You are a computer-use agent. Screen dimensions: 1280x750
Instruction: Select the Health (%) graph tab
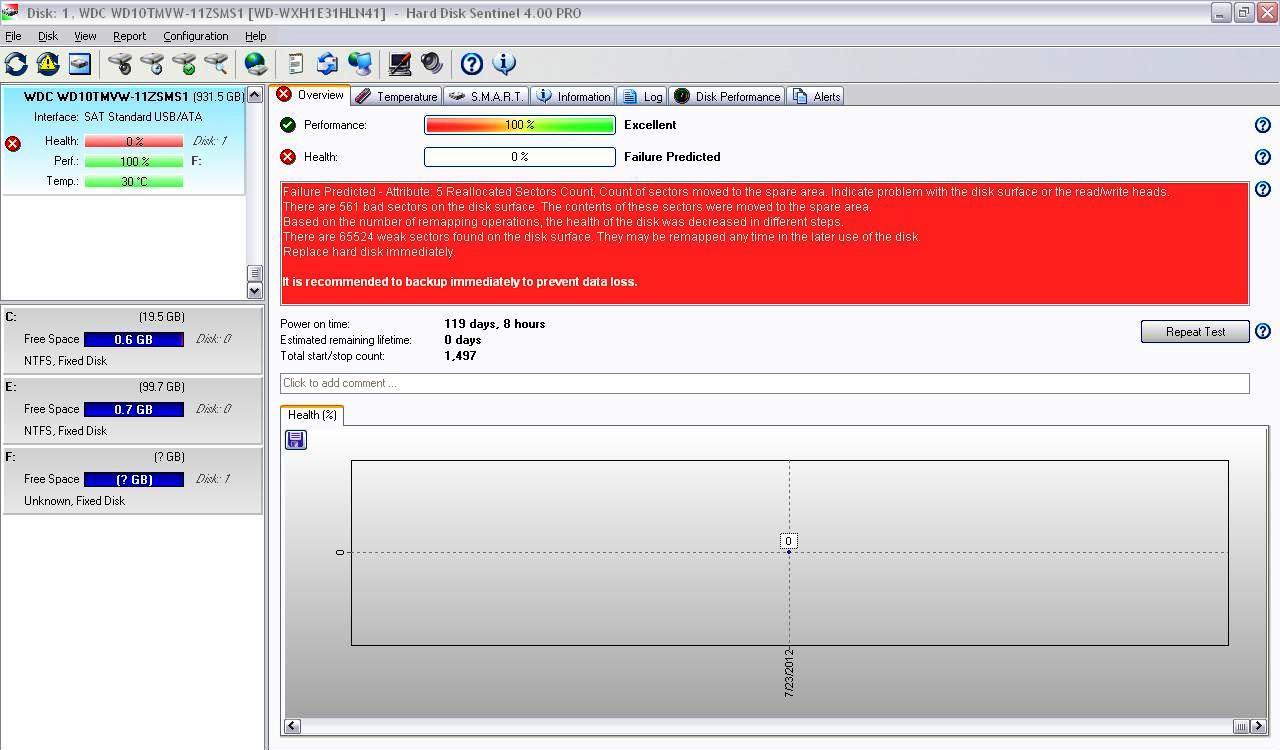(x=312, y=415)
